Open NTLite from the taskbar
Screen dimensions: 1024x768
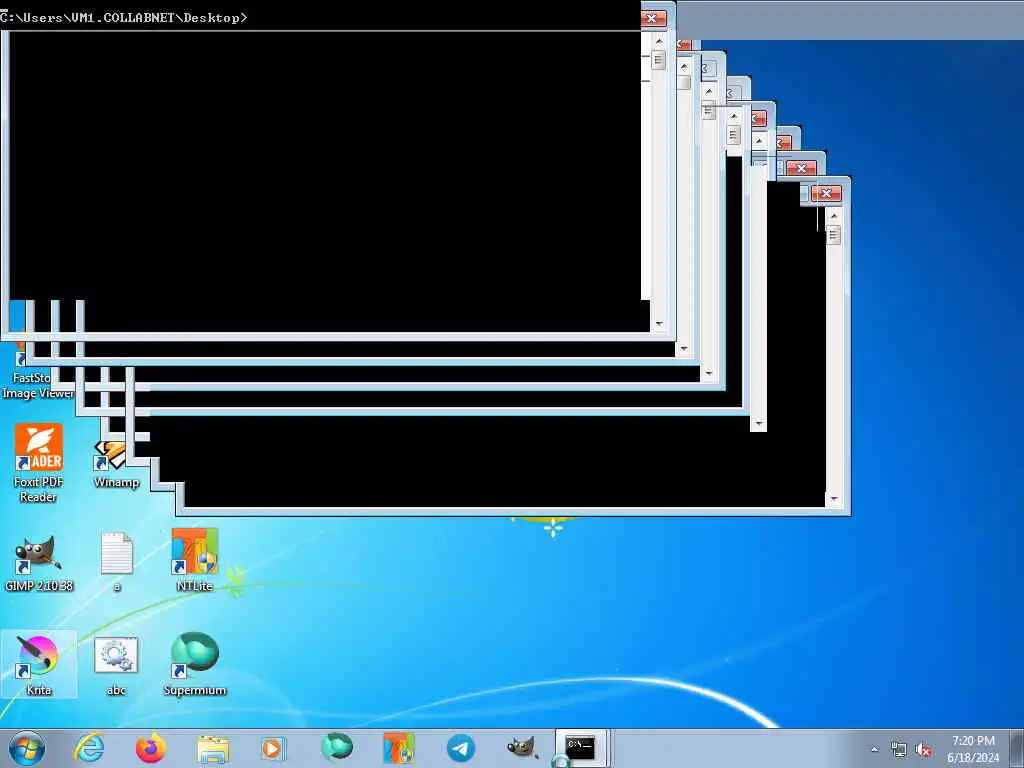click(x=398, y=748)
